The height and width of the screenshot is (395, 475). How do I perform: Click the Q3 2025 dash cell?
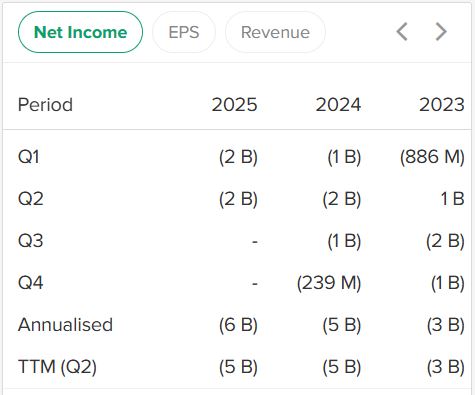pos(255,241)
